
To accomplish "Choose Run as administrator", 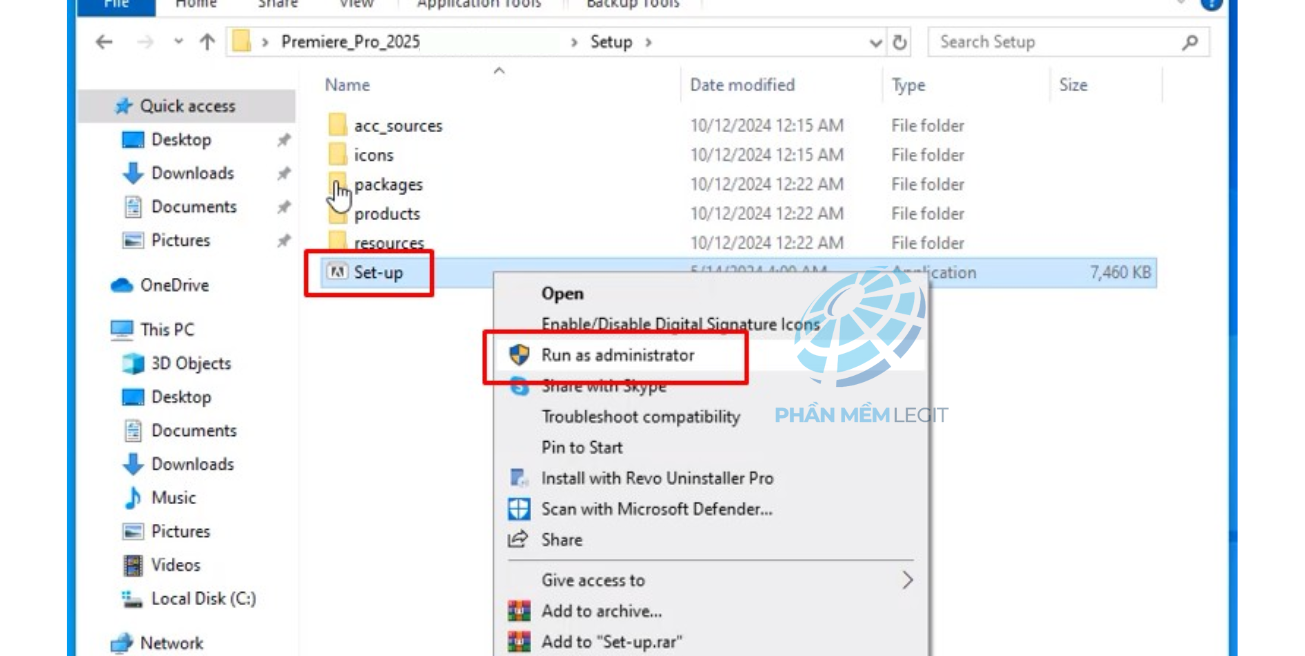I will pos(617,355).
